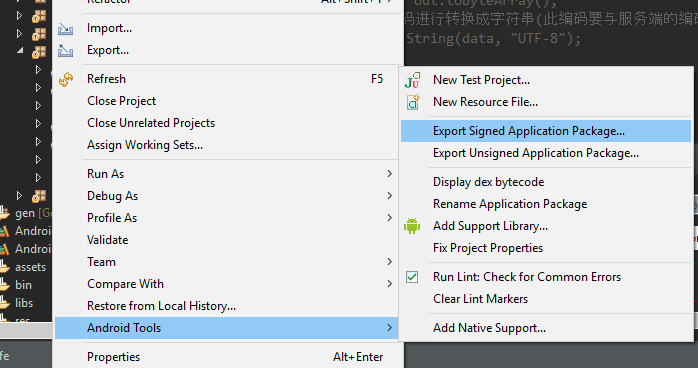Select Display dex bytecode
Image resolution: width=698 pixels, height=368 pixels.
488,182
